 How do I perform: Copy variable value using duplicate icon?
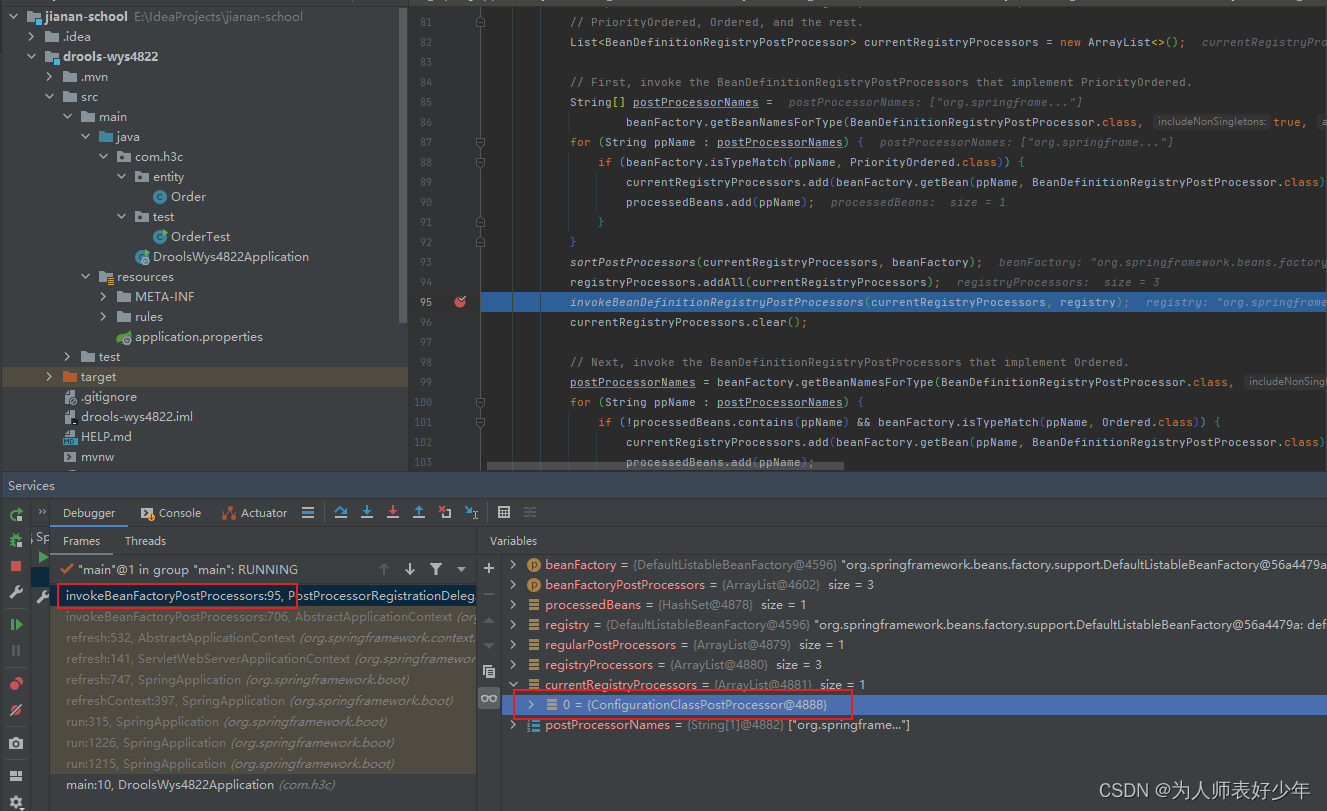click(489, 671)
